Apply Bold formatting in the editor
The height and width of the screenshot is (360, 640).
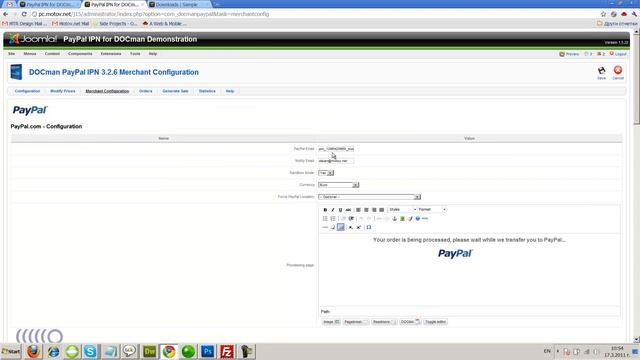(325, 210)
